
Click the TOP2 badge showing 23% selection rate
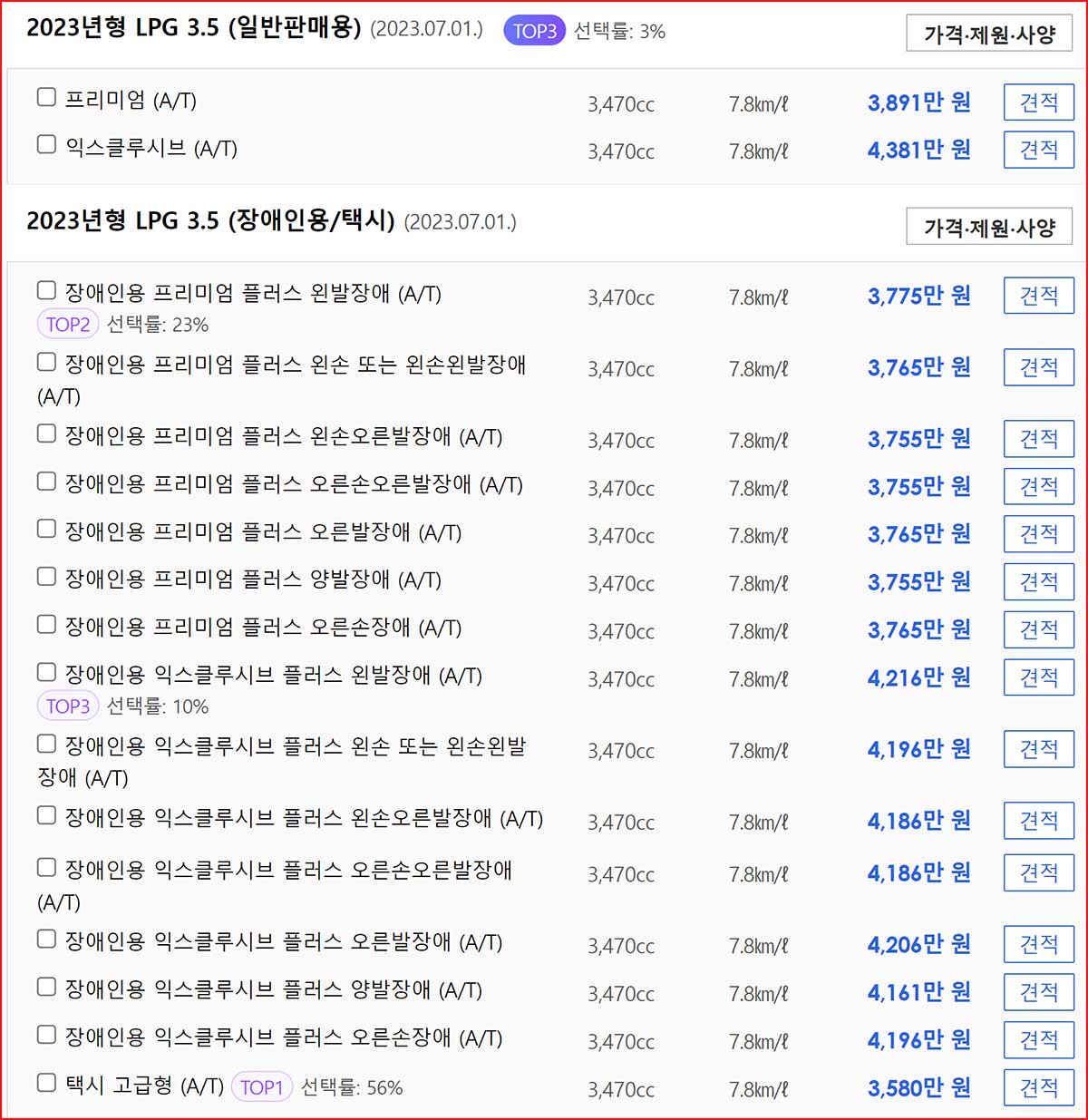[x=67, y=324]
